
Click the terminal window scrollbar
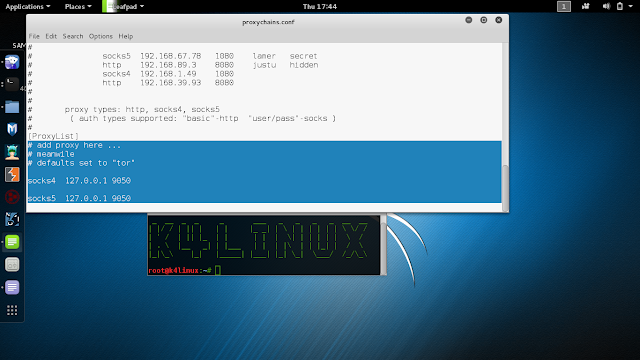point(383,245)
